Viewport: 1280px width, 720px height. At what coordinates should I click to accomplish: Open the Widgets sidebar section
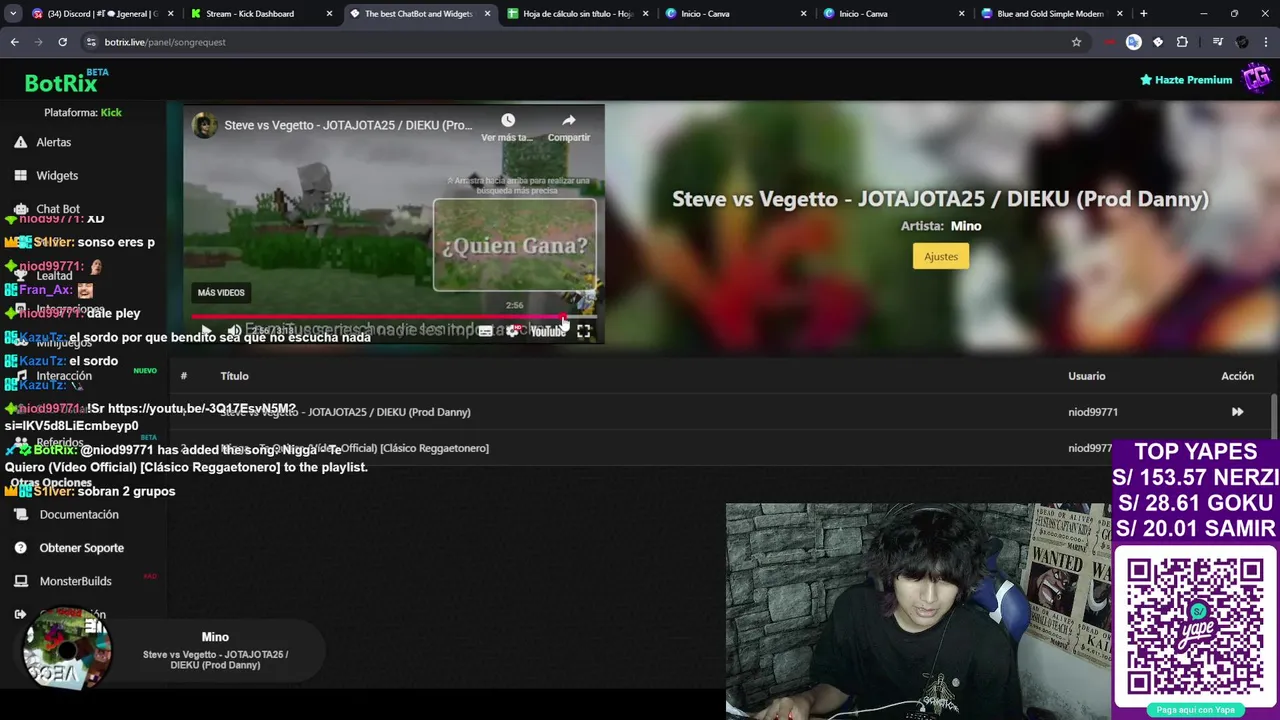pyautogui.click(x=57, y=175)
